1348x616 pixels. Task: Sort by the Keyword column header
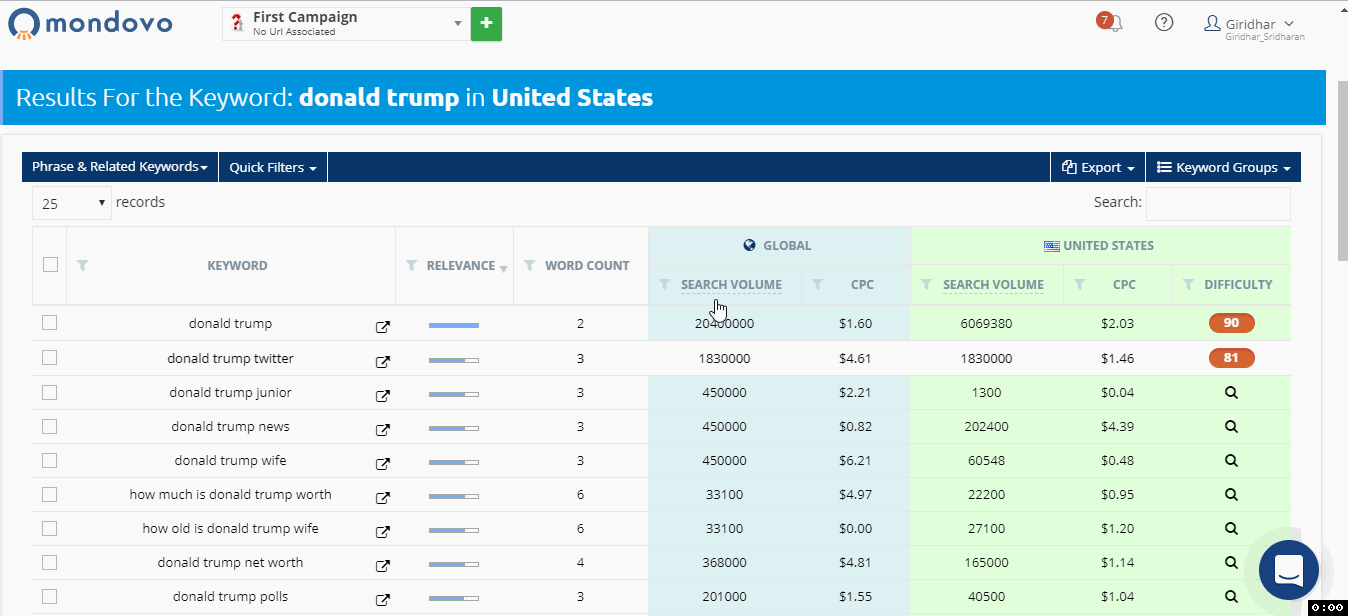click(x=237, y=265)
